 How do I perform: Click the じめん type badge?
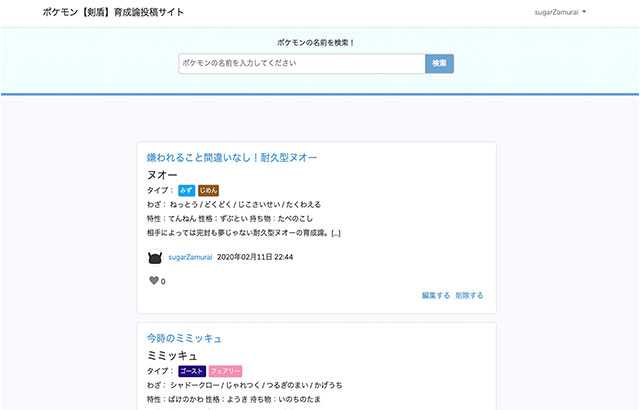208,191
